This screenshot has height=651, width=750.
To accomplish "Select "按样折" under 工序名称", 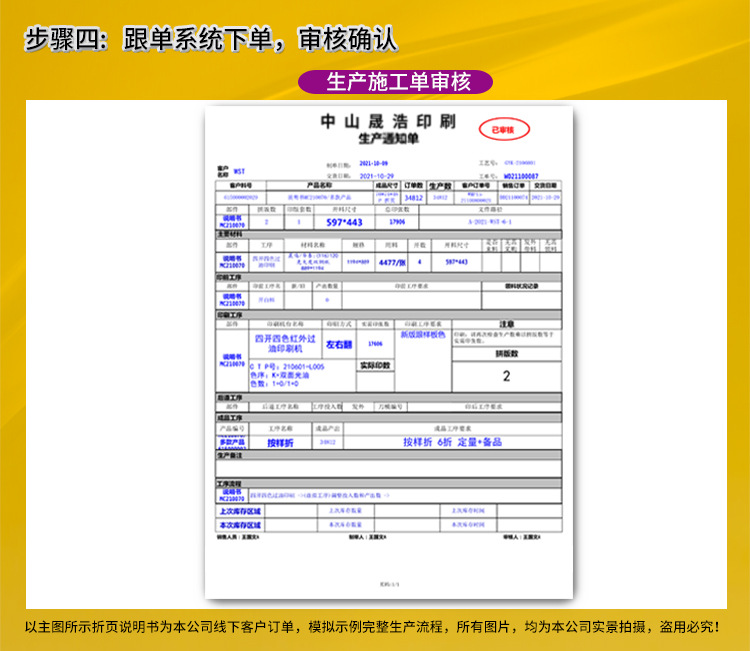I will click(280, 443).
